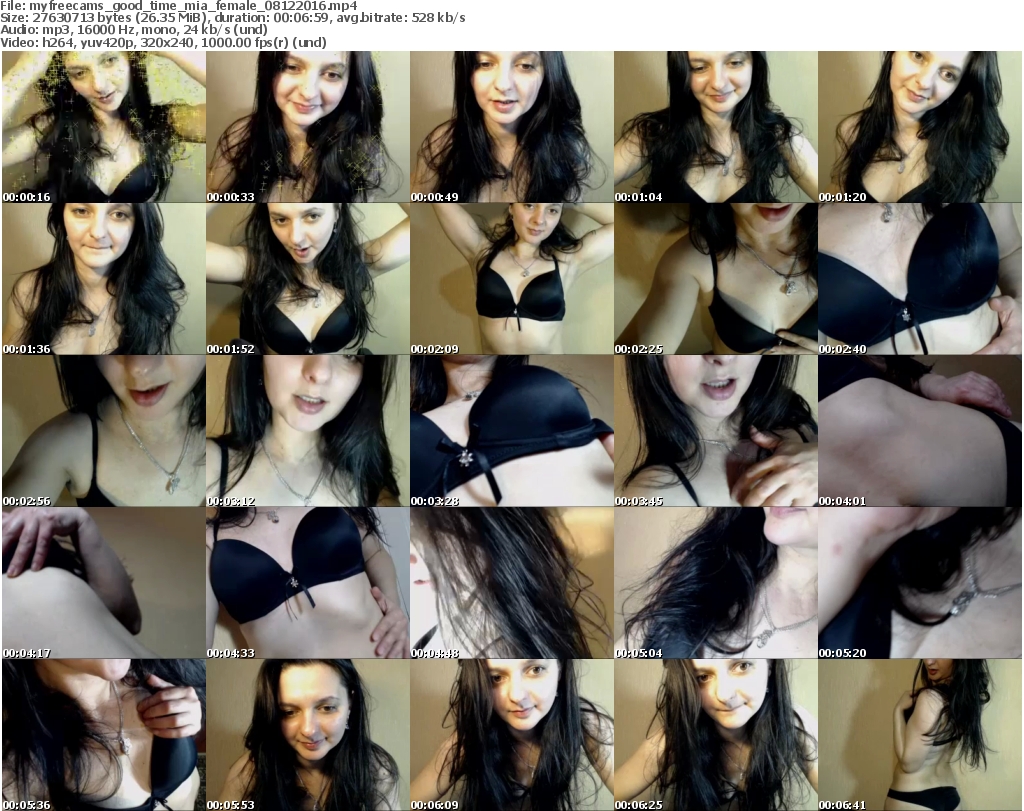
Task: Click the Size line showing 26.35 MiB
Action: pyautogui.click(x=232, y=18)
